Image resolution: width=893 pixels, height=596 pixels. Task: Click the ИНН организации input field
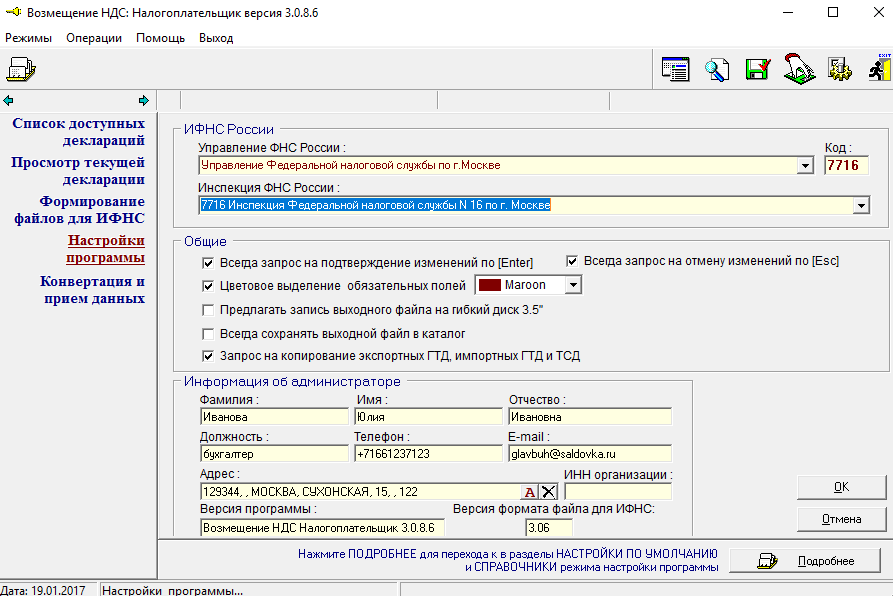(x=617, y=491)
